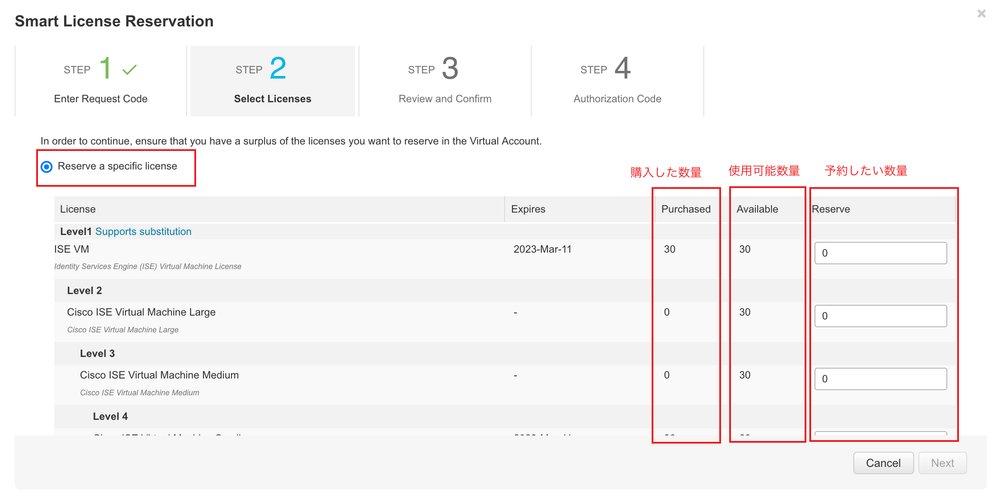
Task: Open the Step 2 Select Licenses tab
Action: pyautogui.click(x=273, y=81)
